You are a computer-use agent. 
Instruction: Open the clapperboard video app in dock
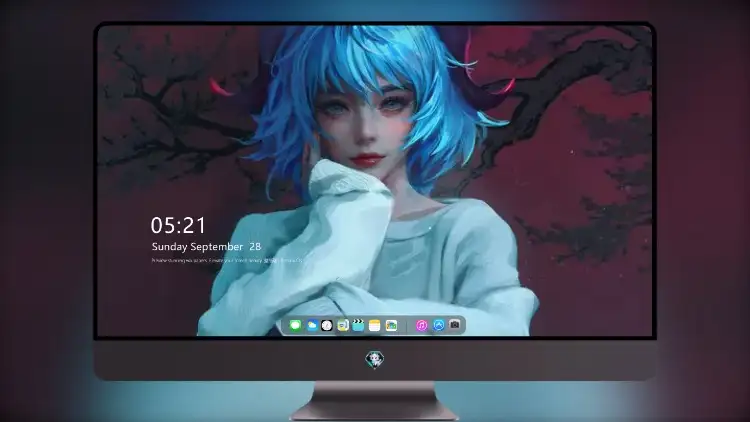point(358,326)
